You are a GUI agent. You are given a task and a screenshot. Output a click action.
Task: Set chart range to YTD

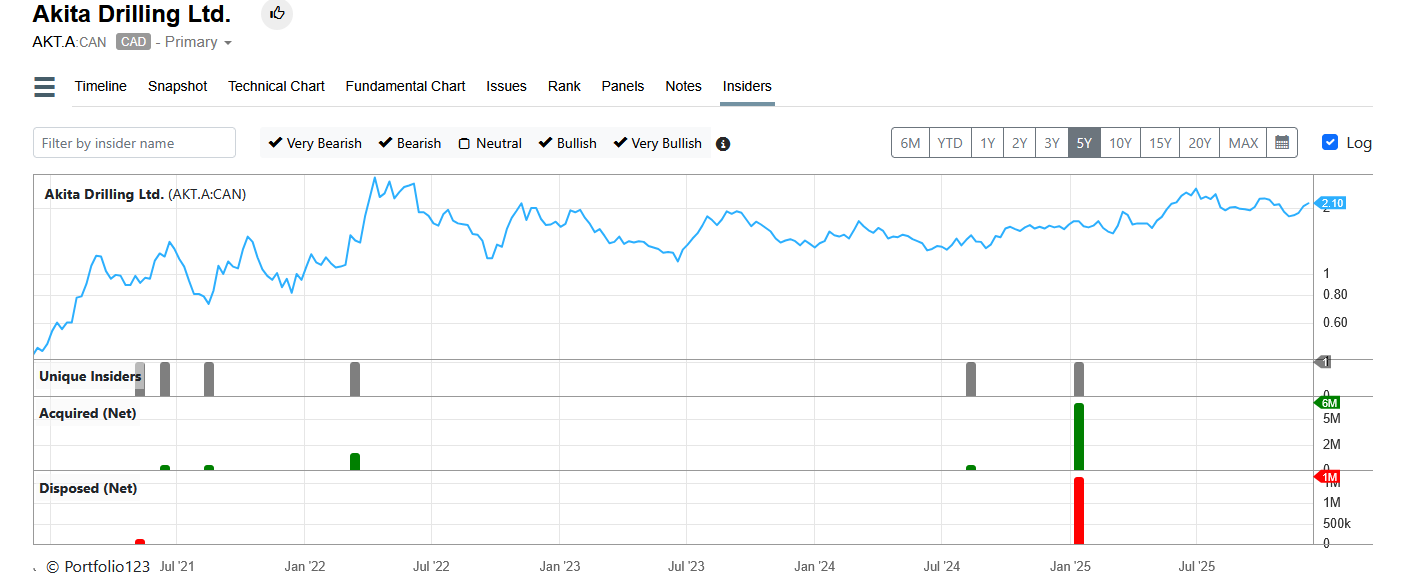949,143
